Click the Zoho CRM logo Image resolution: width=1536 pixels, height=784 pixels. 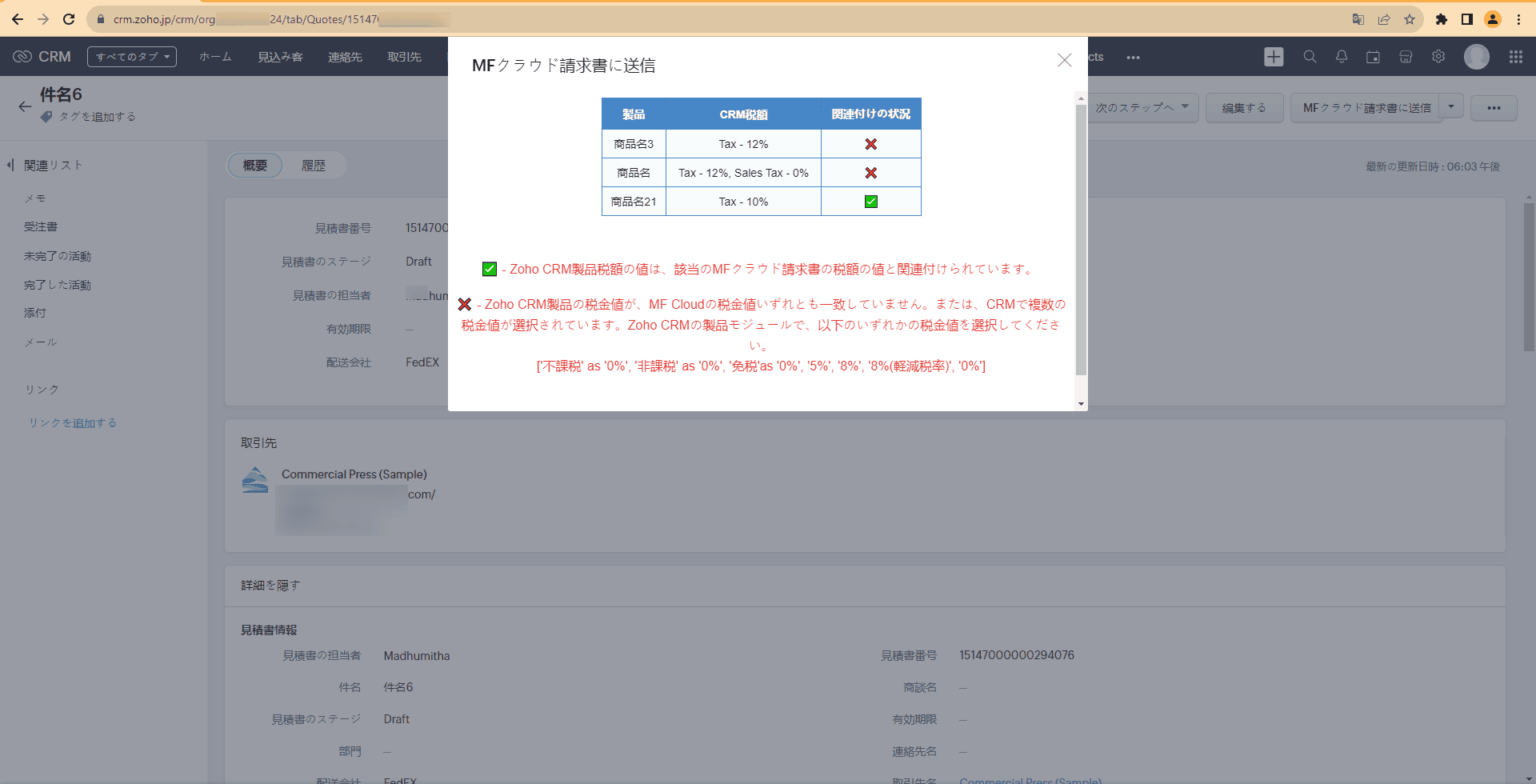click(42, 57)
